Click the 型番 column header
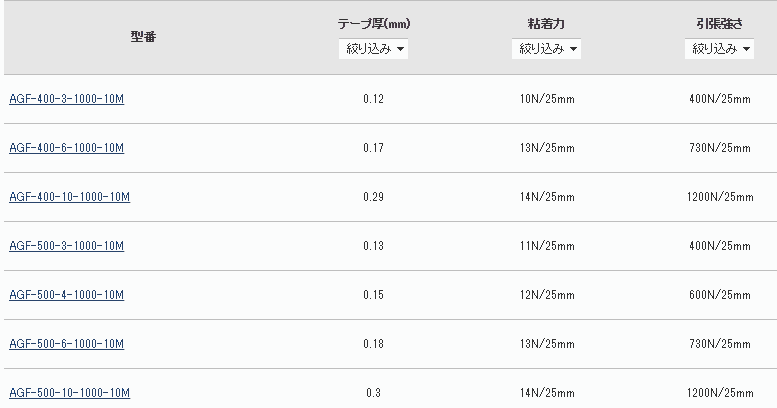 click(142, 36)
